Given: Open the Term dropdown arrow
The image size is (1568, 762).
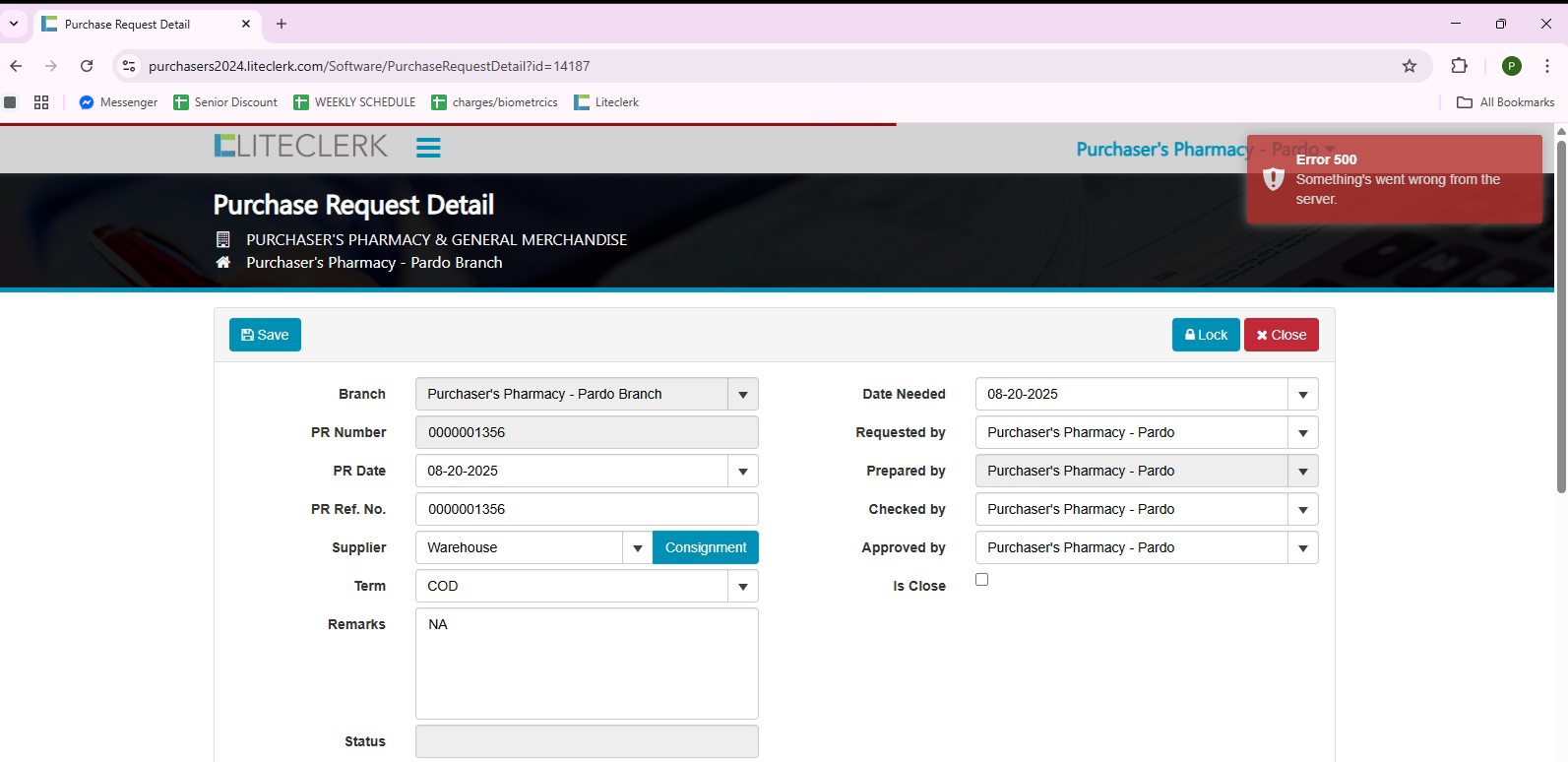Looking at the screenshot, I should [x=743, y=586].
